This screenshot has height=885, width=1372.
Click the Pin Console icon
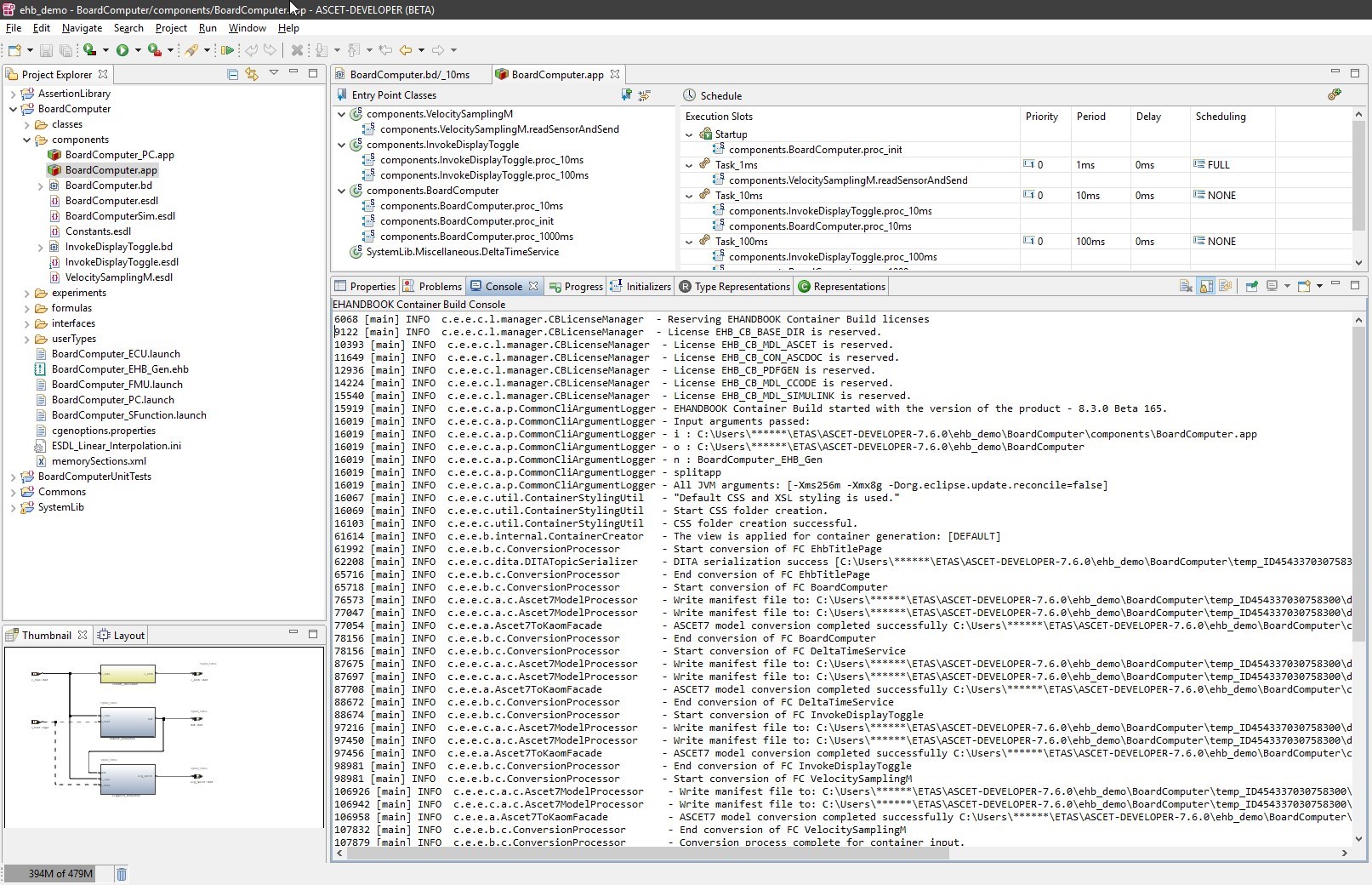click(x=1251, y=287)
